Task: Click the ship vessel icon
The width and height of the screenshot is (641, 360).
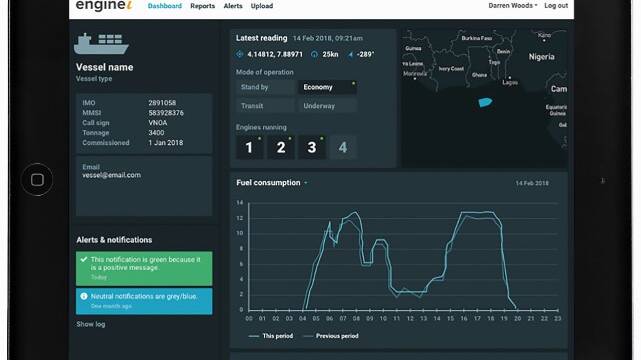Action: point(101,44)
